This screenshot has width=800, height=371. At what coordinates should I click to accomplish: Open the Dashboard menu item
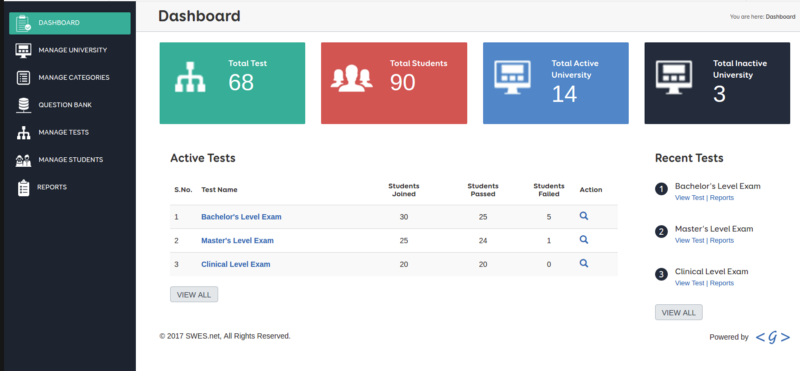pyautogui.click(x=70, y=23)
